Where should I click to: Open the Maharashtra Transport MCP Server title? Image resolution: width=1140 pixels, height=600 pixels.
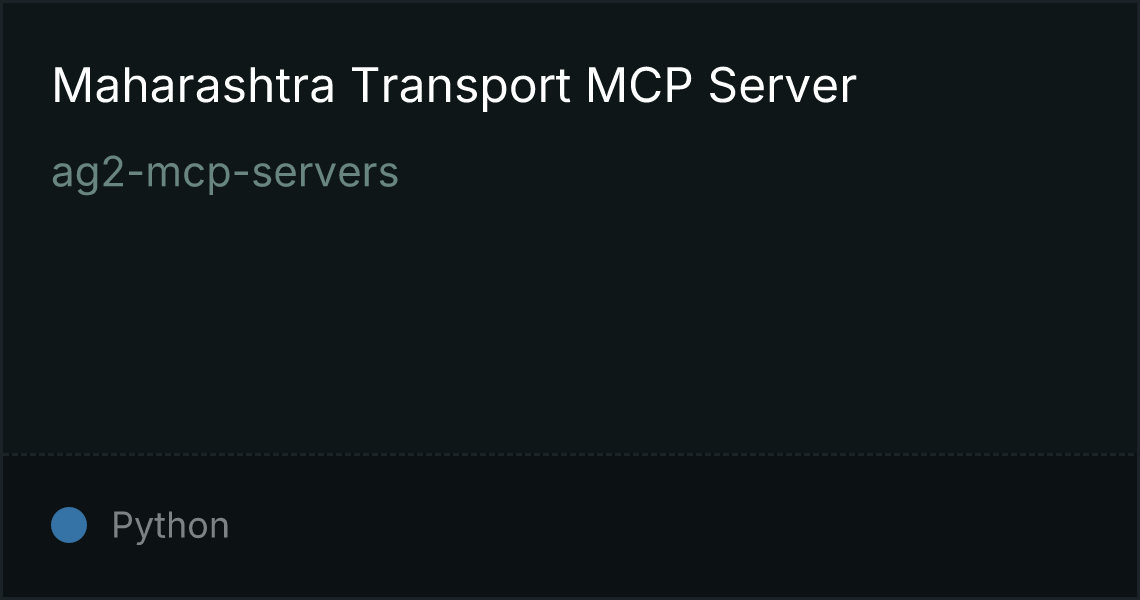tap(454, 86)
